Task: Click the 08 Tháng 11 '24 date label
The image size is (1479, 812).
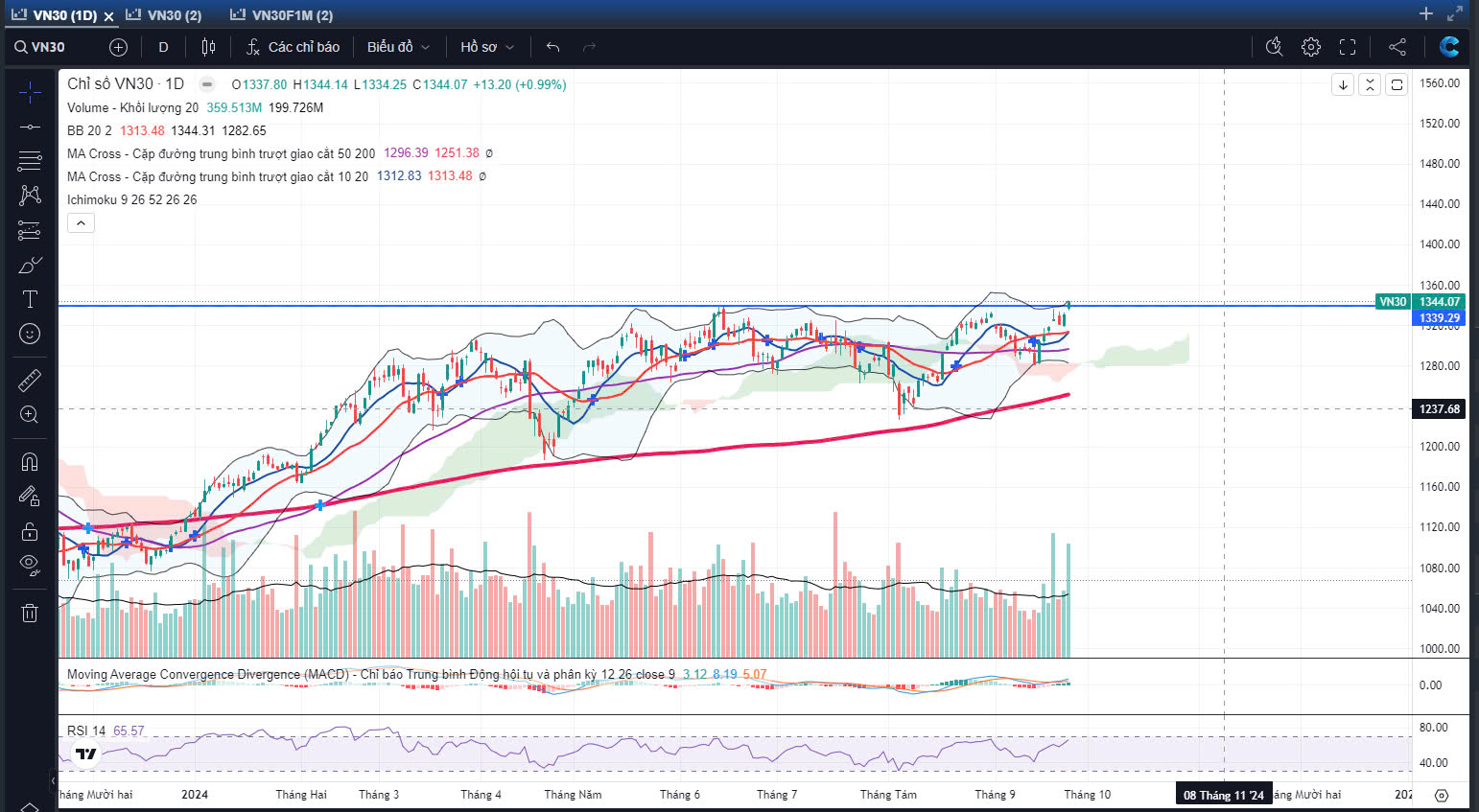Action: pyautogui.click(x=1223, y=795)
